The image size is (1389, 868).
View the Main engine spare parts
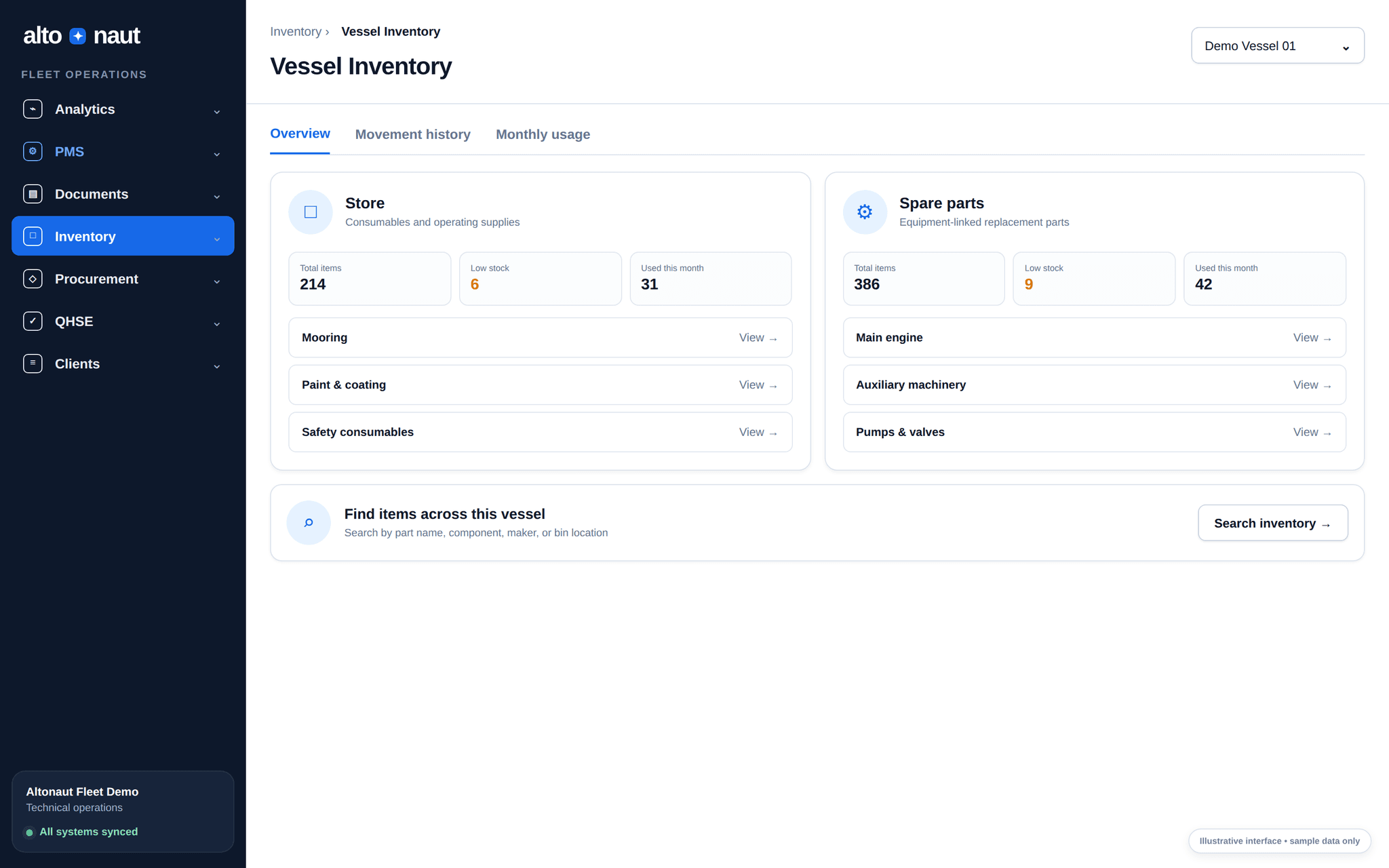pos(1095,338)
